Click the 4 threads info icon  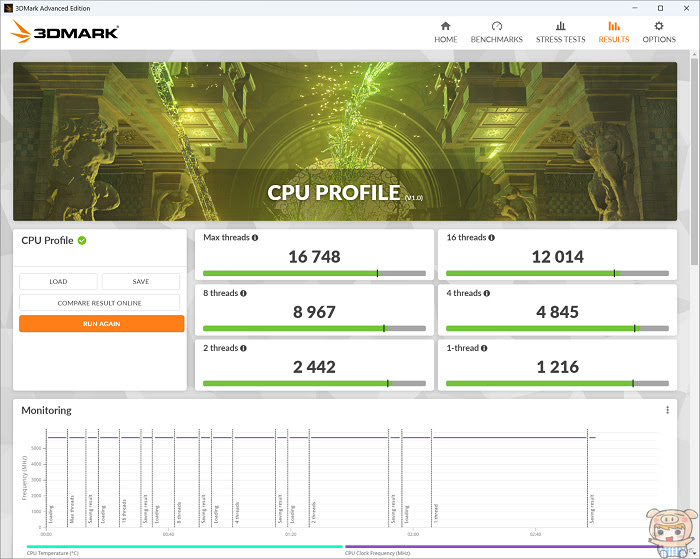(487, 293)
